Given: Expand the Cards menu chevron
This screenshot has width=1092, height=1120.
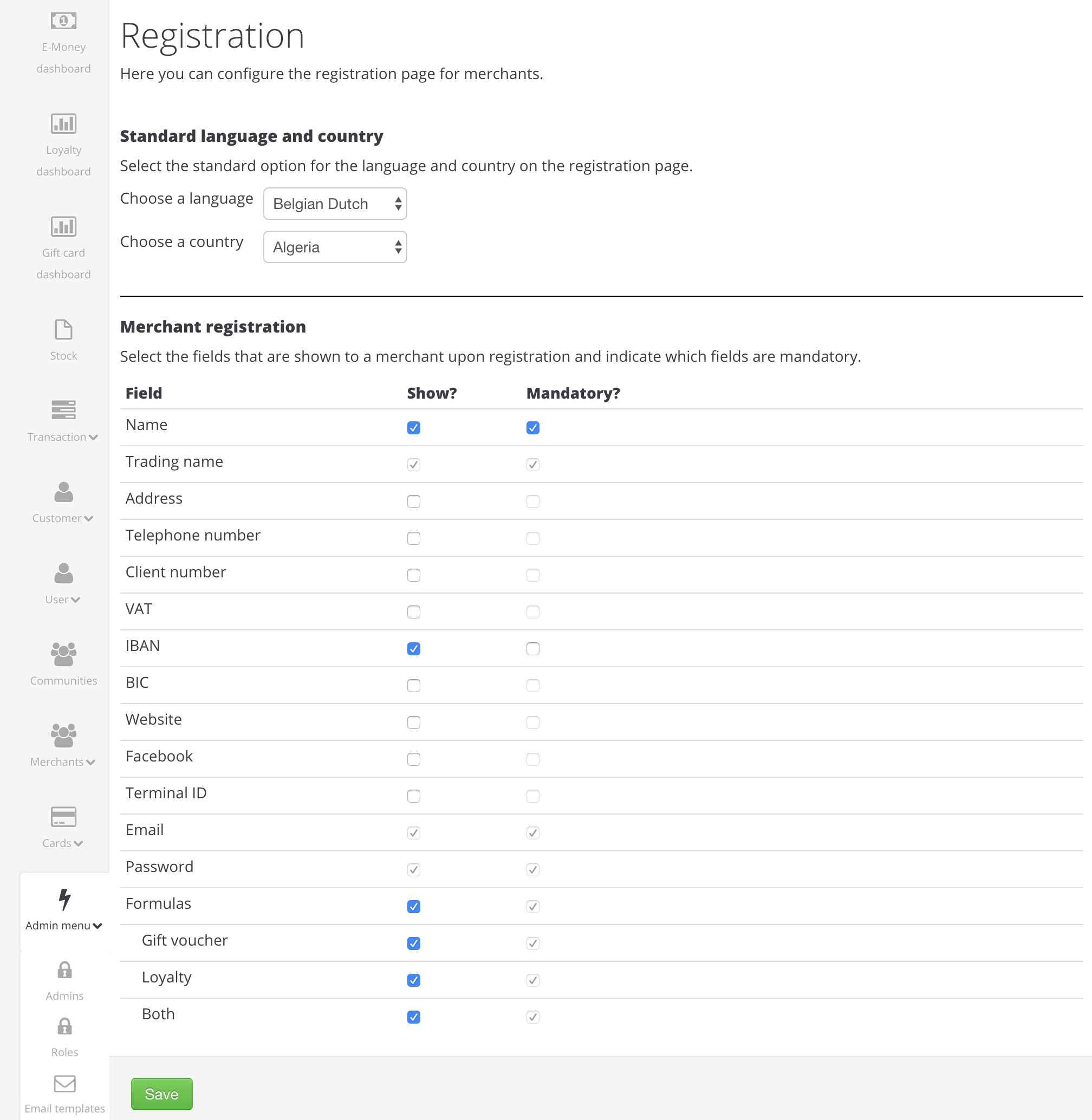Looking at the screenshot, I should click(79, 844).
